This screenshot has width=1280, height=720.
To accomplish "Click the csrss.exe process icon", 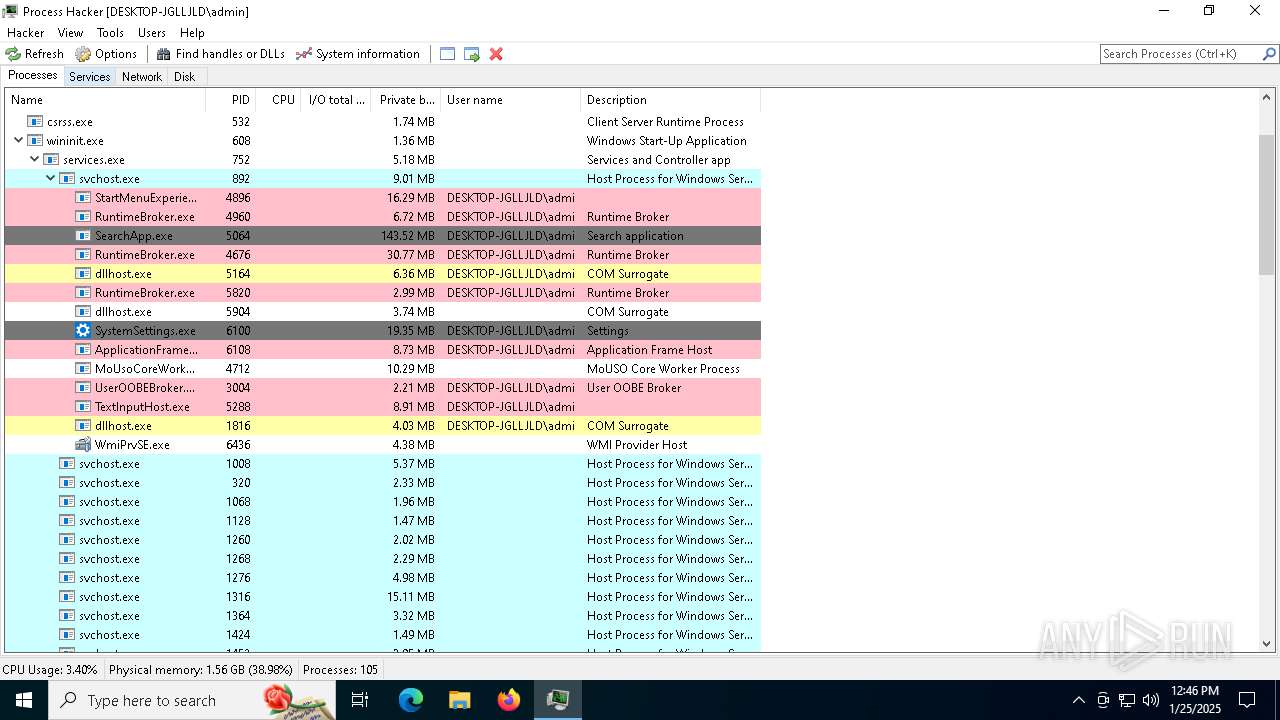I will (35, 122).
